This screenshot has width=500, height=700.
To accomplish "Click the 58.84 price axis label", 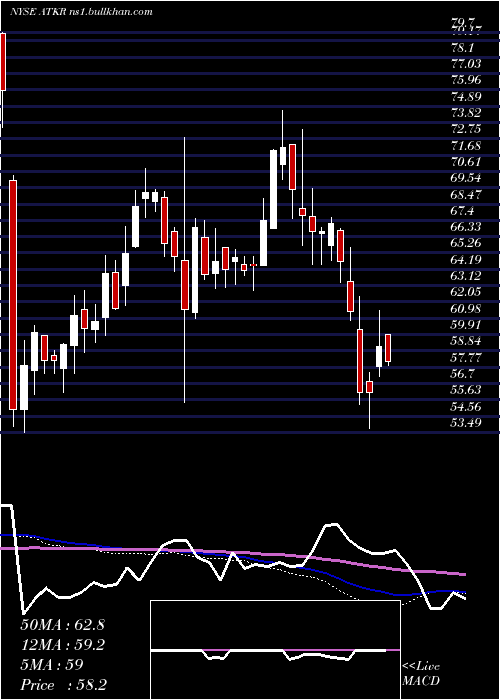I will click(x=467, y=342).
